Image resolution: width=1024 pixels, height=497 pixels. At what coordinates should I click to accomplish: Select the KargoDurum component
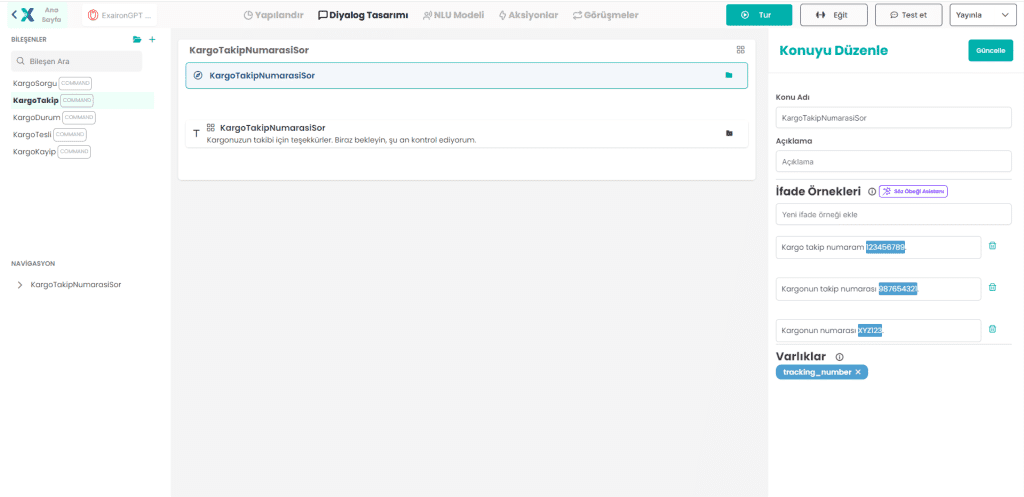pyautogui.click(x=54, y=118)
